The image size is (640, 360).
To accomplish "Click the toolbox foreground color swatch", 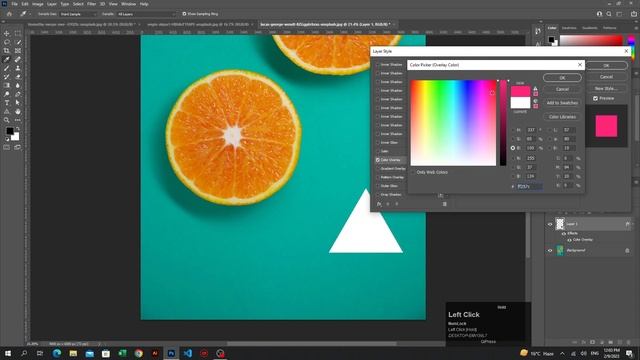I will click(9, 131).
